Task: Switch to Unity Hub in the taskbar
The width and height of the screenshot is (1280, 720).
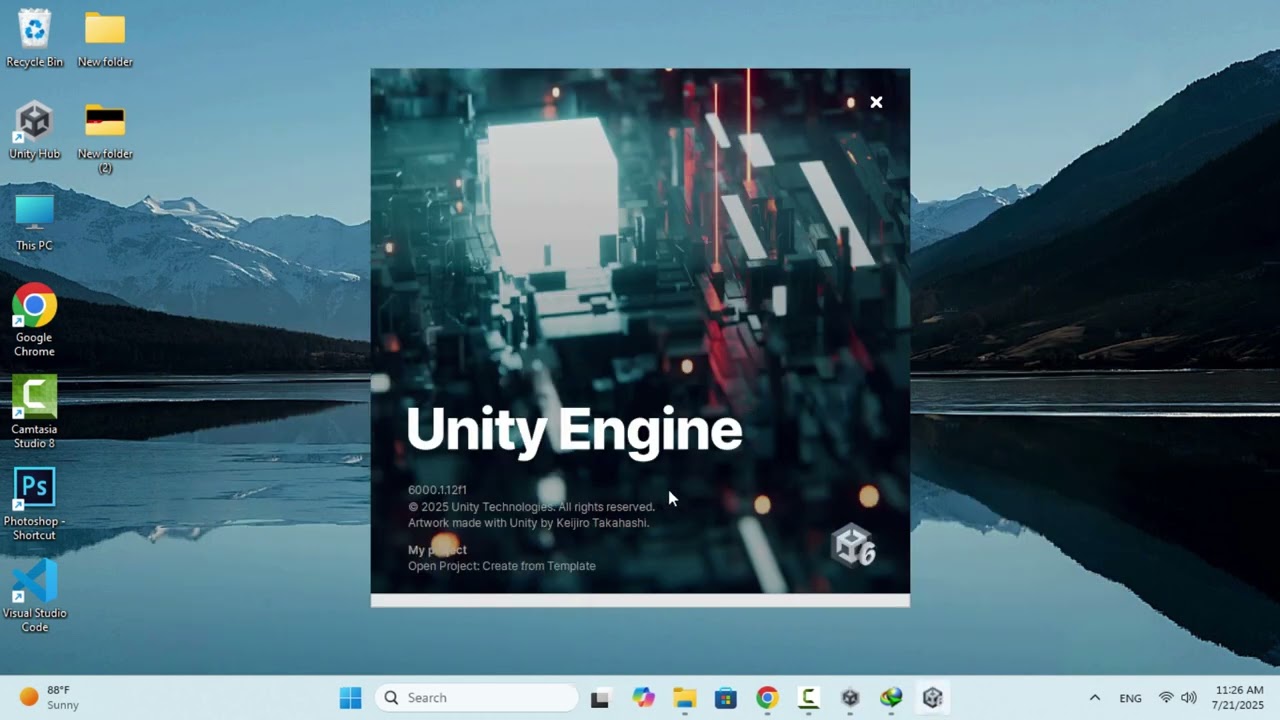Action: pyautogui.click(x=850, y=698)
